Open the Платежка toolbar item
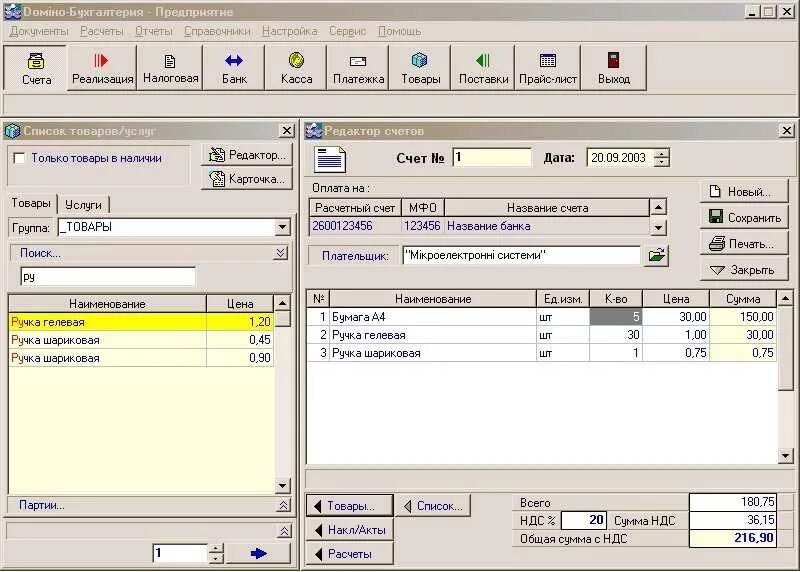 (x=358, y=68)
